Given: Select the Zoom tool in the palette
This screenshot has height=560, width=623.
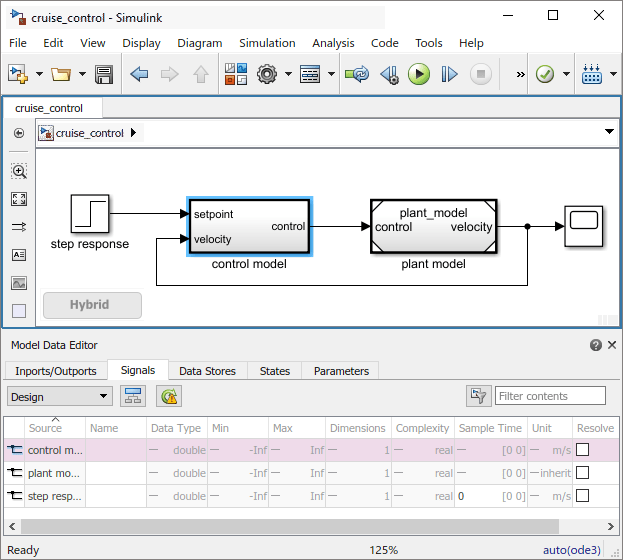Looking at the screenshot, I should coord(19,171).
